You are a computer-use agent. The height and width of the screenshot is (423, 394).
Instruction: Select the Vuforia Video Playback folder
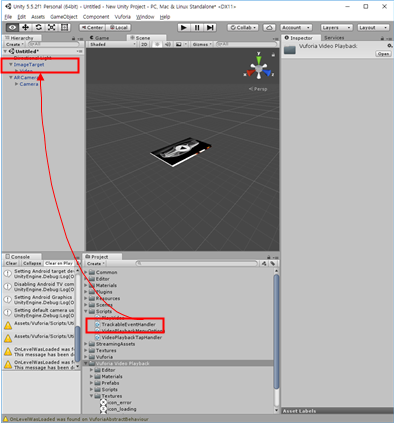(178, 363)
